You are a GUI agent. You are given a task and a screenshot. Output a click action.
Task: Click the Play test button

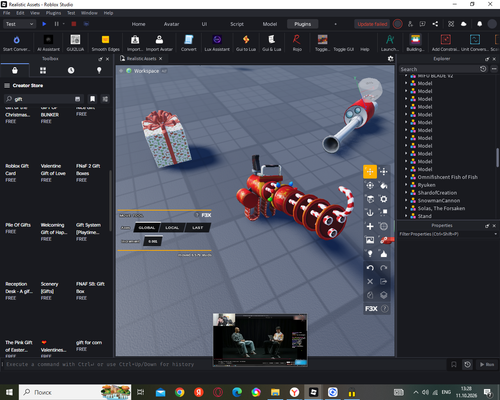click(x=44, y=24)
